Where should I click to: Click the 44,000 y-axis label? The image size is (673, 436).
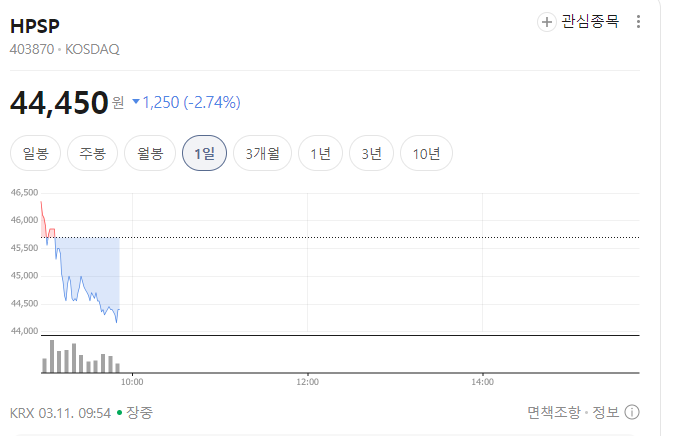(24, 331)
